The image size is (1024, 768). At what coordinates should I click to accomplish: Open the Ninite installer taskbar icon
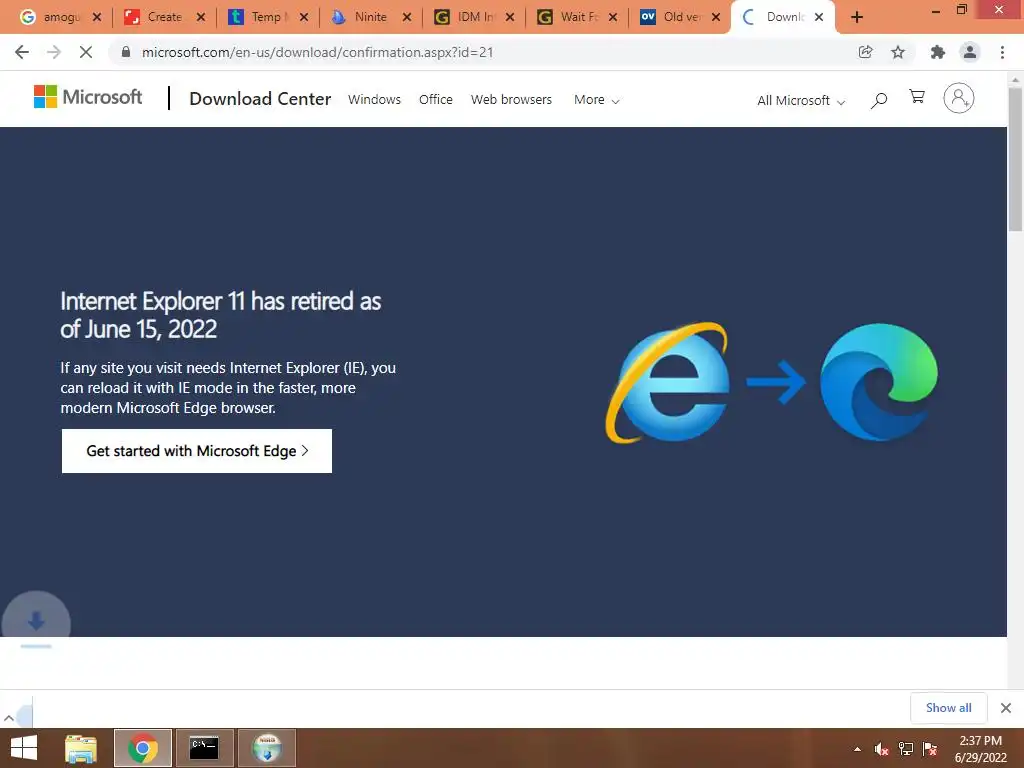click(x=267, y=748)
